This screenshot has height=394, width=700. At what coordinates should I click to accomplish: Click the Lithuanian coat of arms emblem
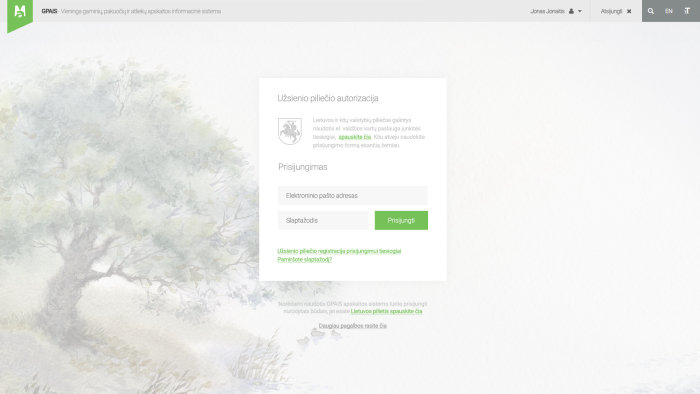290,131
